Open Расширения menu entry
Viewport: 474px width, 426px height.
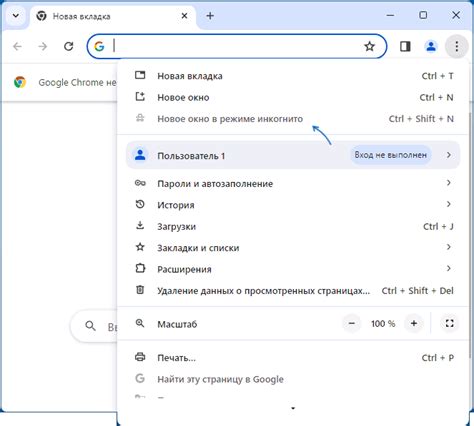click(293, 269)
